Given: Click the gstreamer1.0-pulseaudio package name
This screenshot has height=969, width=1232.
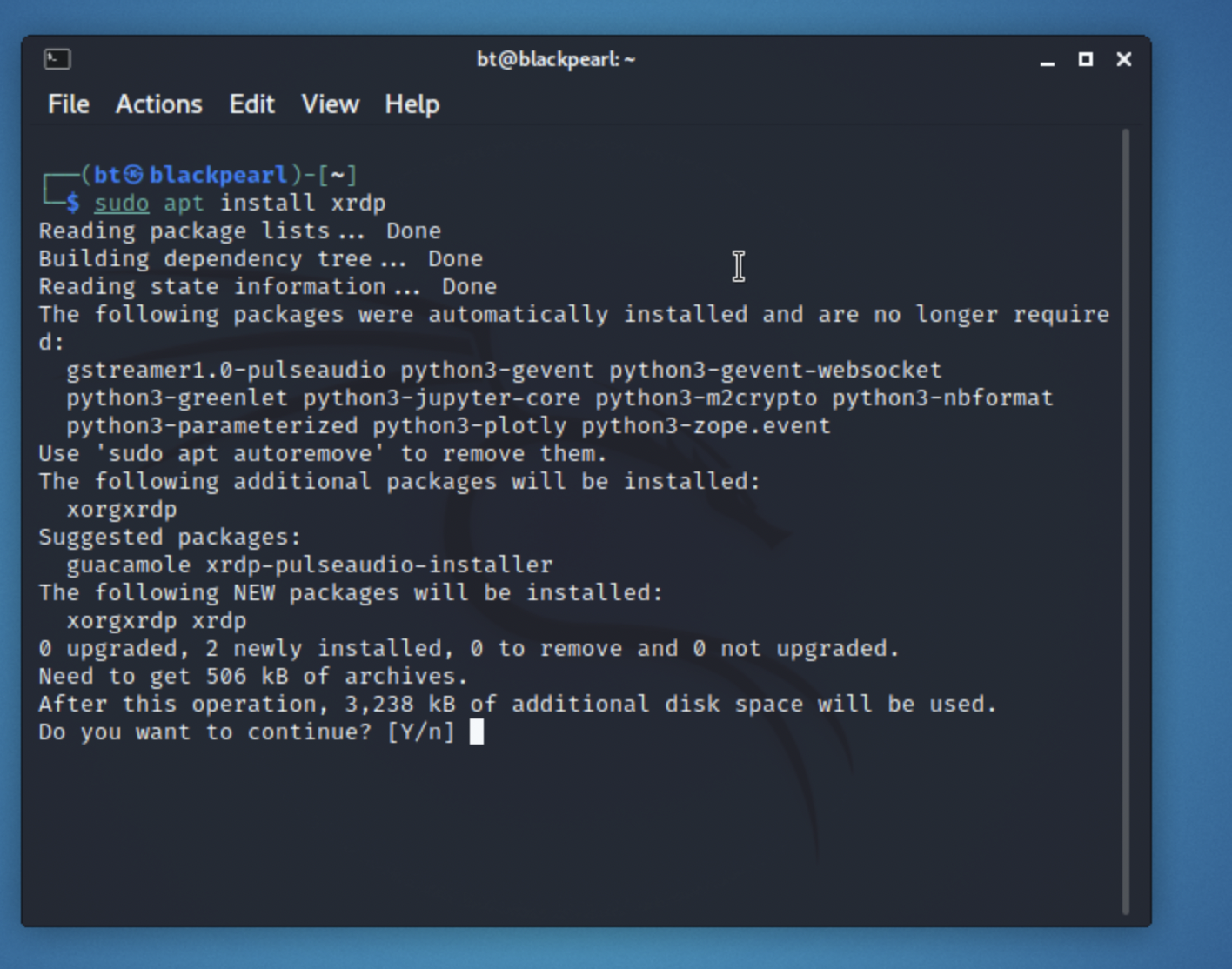Looking at the screenshot, I should tap(226, 370).
